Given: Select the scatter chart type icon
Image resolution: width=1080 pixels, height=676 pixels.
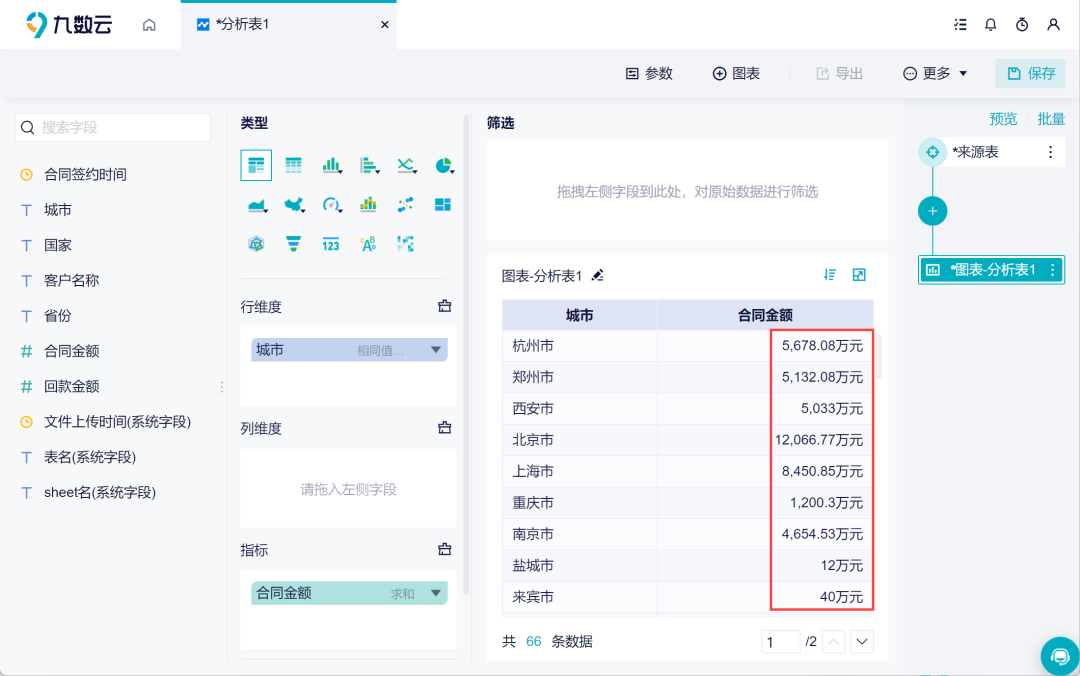Looking at the screenshot, I should [x=404, y=204].
